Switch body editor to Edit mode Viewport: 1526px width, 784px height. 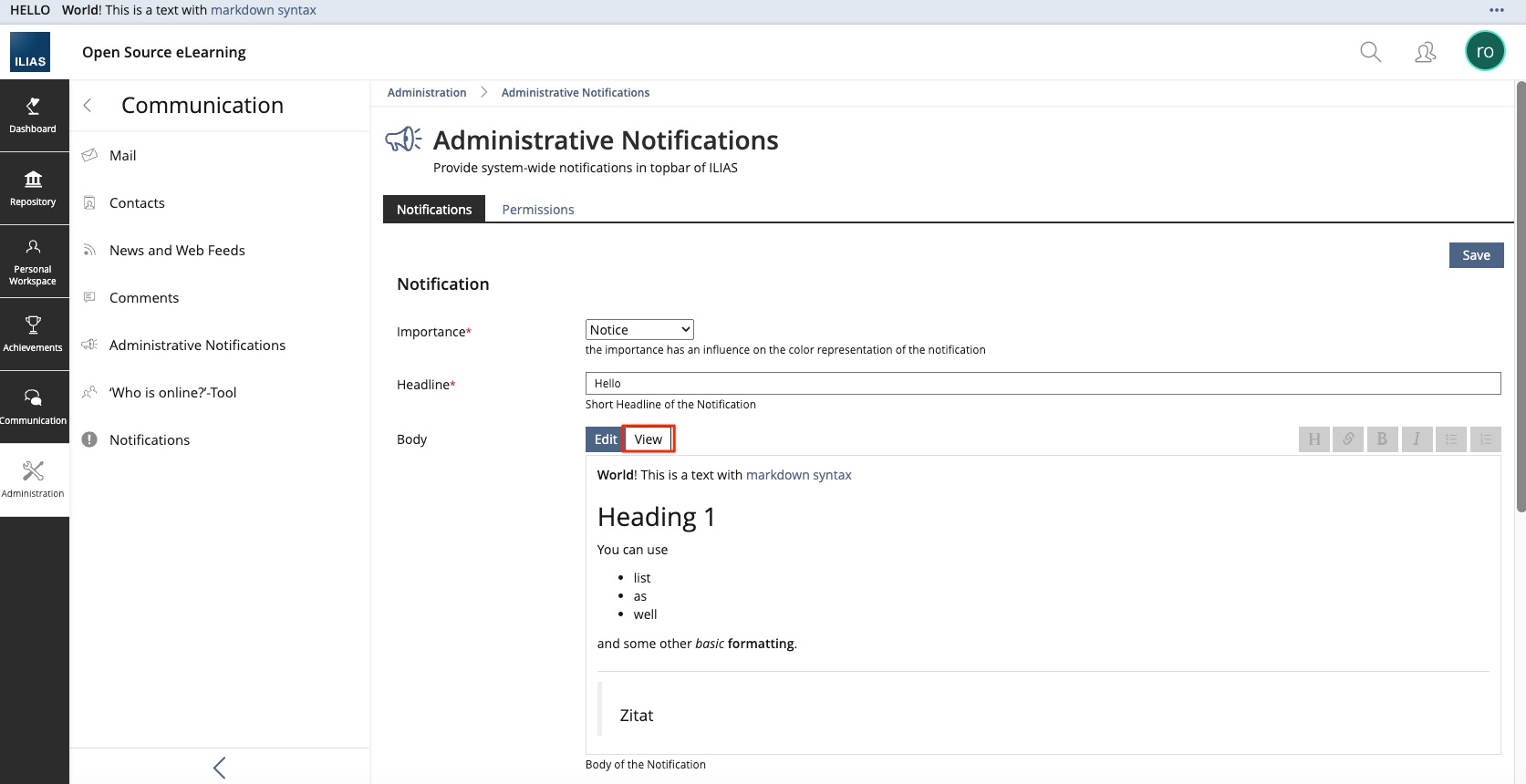coord(605,439)
